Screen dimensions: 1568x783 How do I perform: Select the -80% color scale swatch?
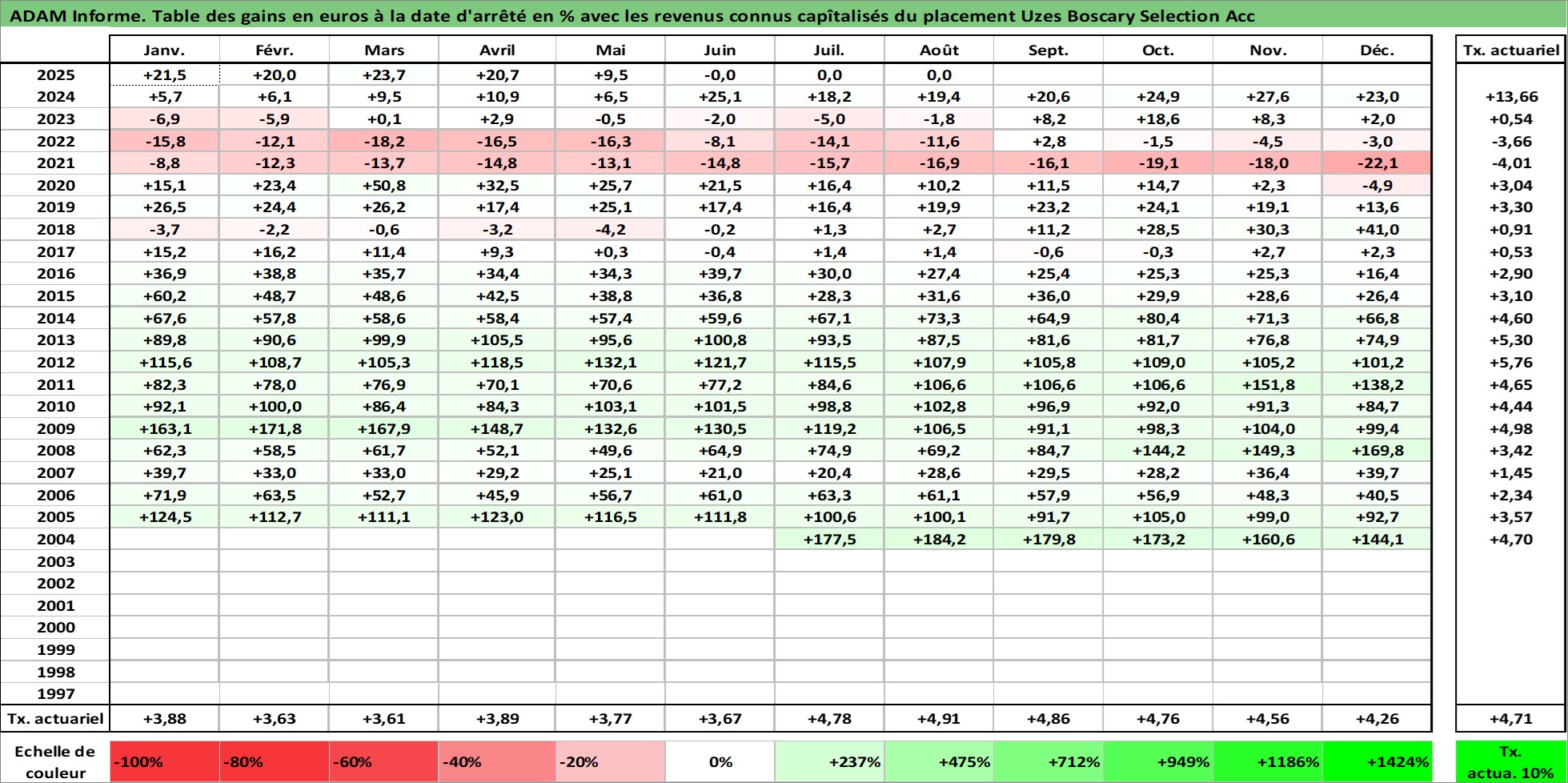click(x=275, y=761)
